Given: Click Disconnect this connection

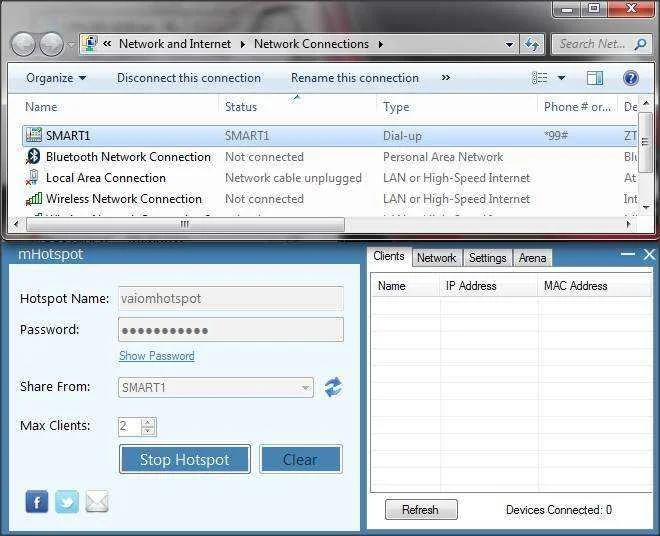Looking at the screenshot, I should click(x=189, y=78).
